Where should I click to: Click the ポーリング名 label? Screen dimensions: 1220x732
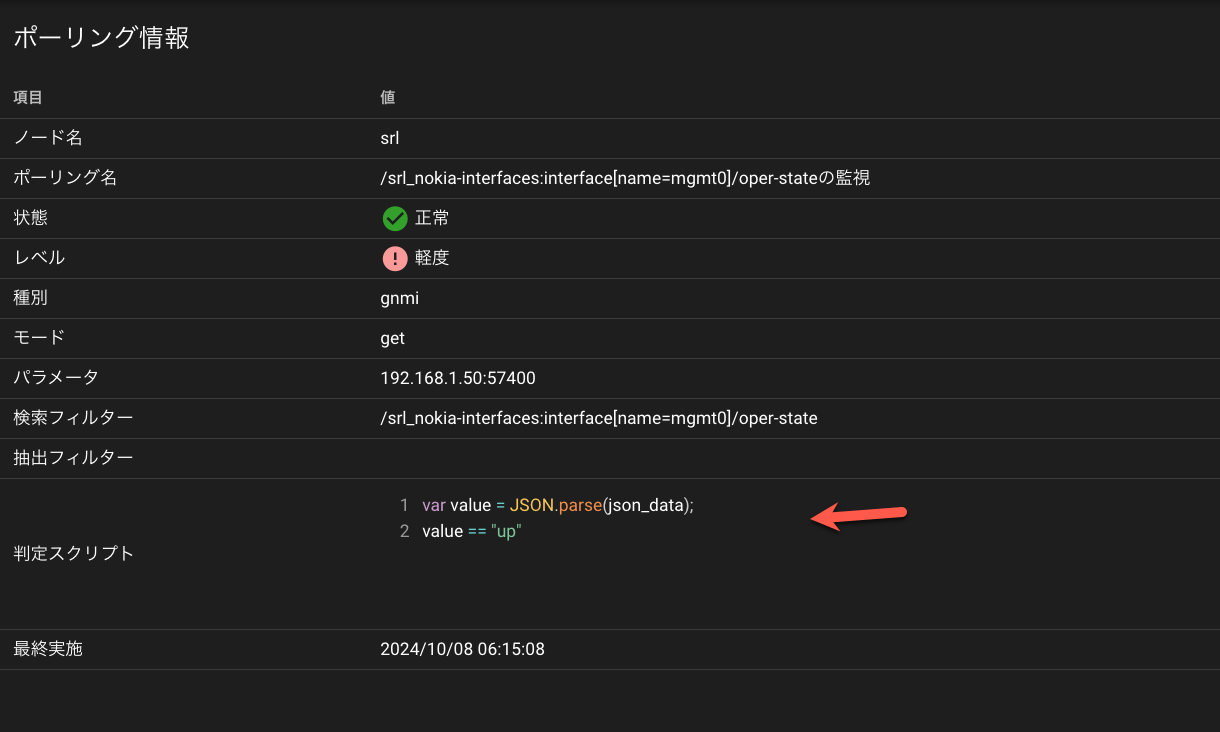click(65, 178)
